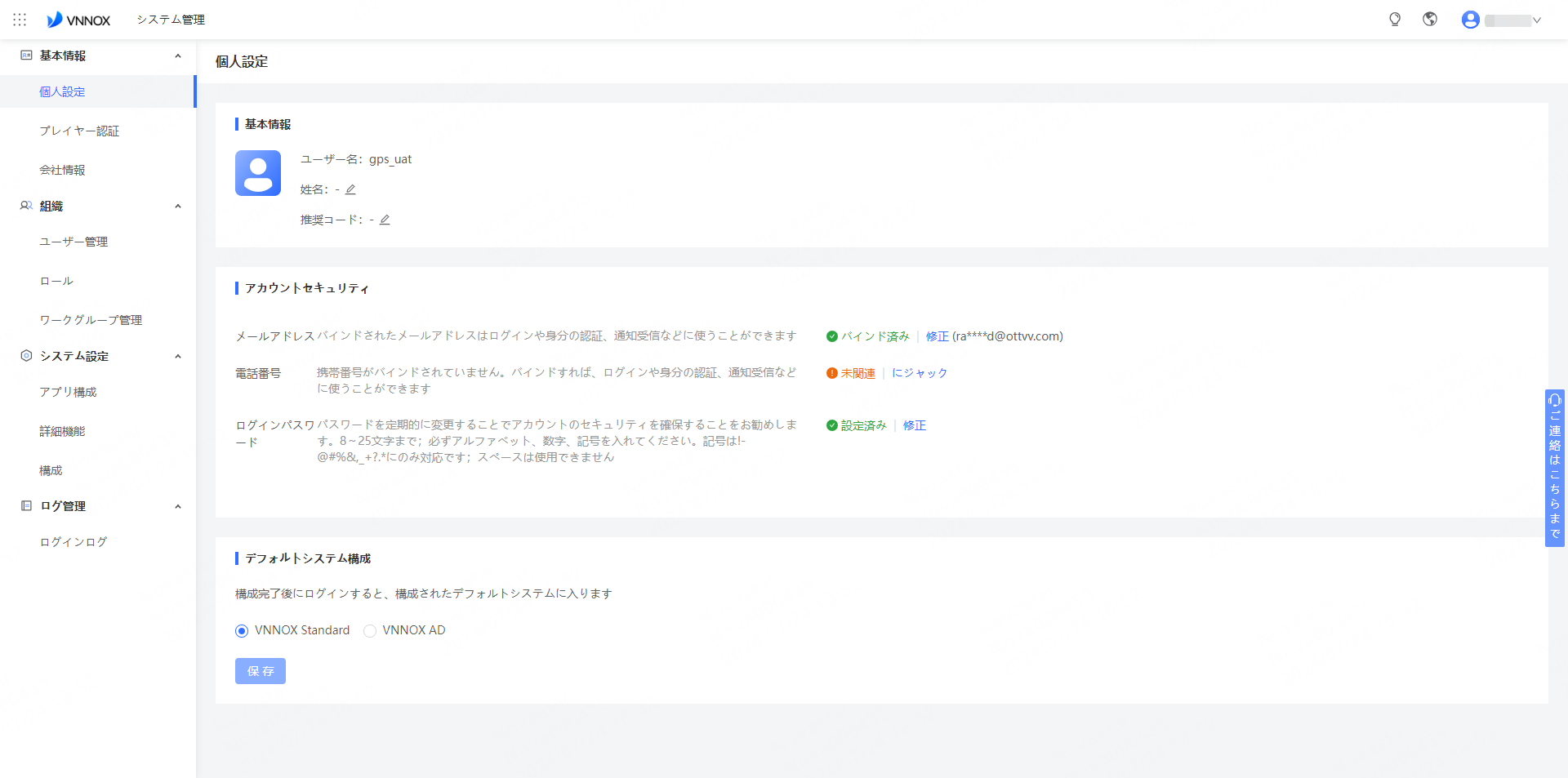Collapse the ログ管理 sidebar section
Viewport: 1568px width, 778px height.
click(x=178, y=506)
